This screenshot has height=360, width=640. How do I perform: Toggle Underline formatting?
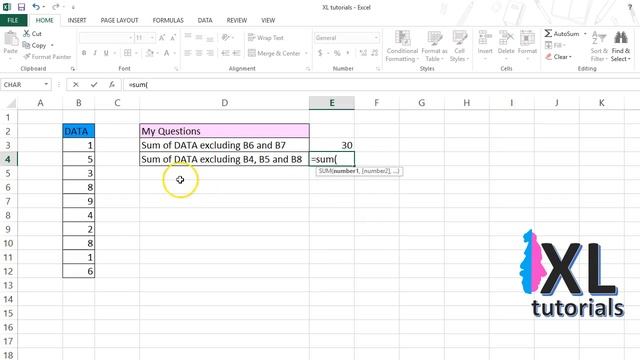tap(106, 53)
